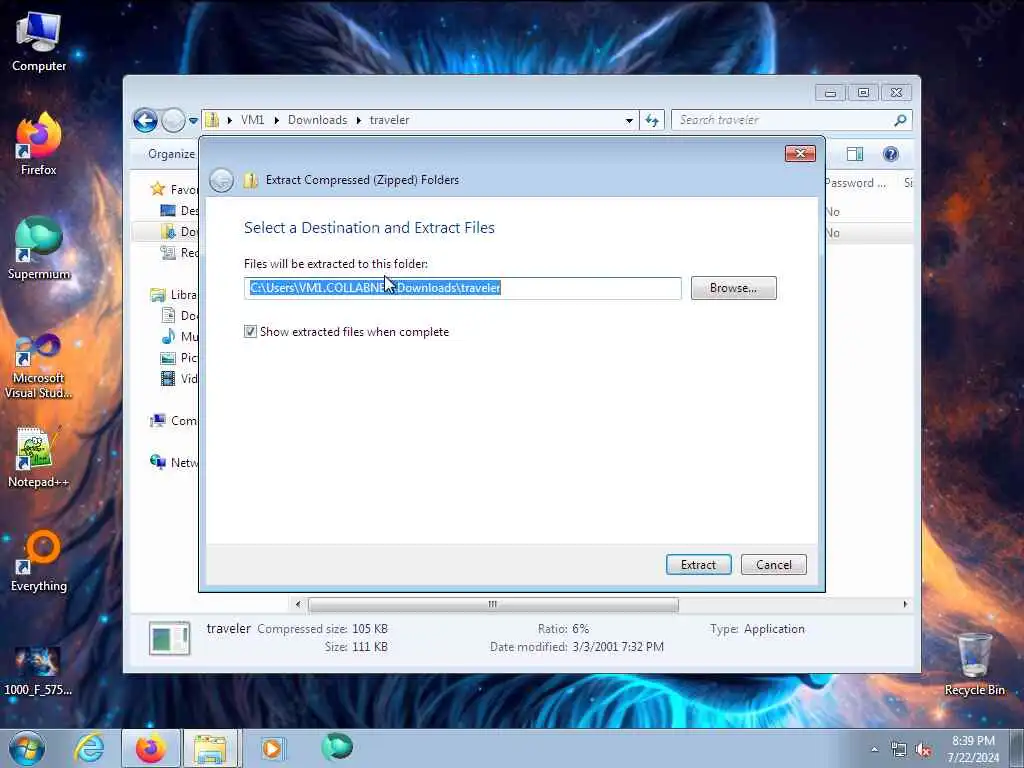This screenshot has height=768, width=1024.
Task: Click the Downloads breadcrumb segment
Action: coord(317,120)
